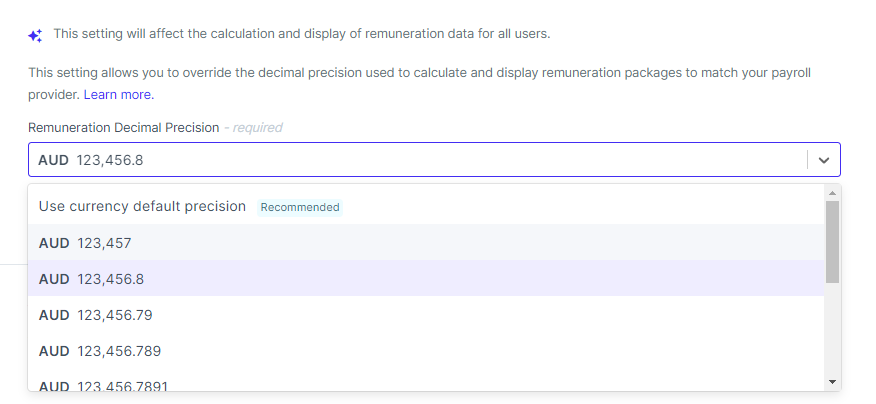Screen dimensions: 876x404
Task: Click the scrollbar up arrow in list
Action: (832, 193)
